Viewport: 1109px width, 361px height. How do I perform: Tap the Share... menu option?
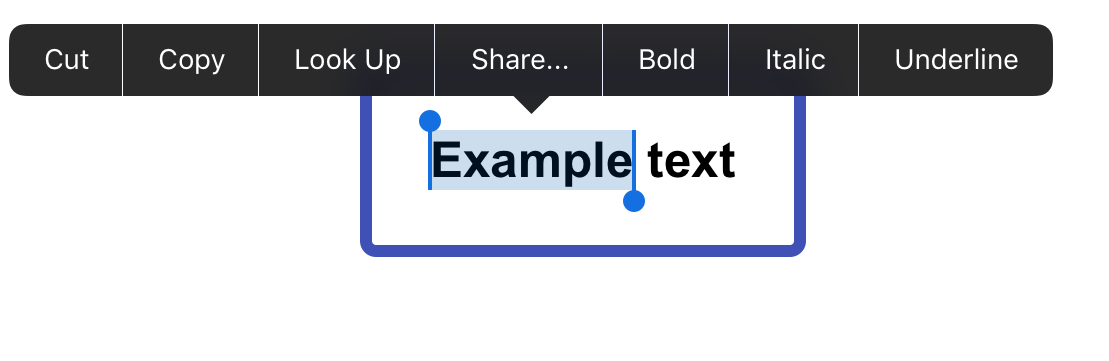tap(519, 60)
